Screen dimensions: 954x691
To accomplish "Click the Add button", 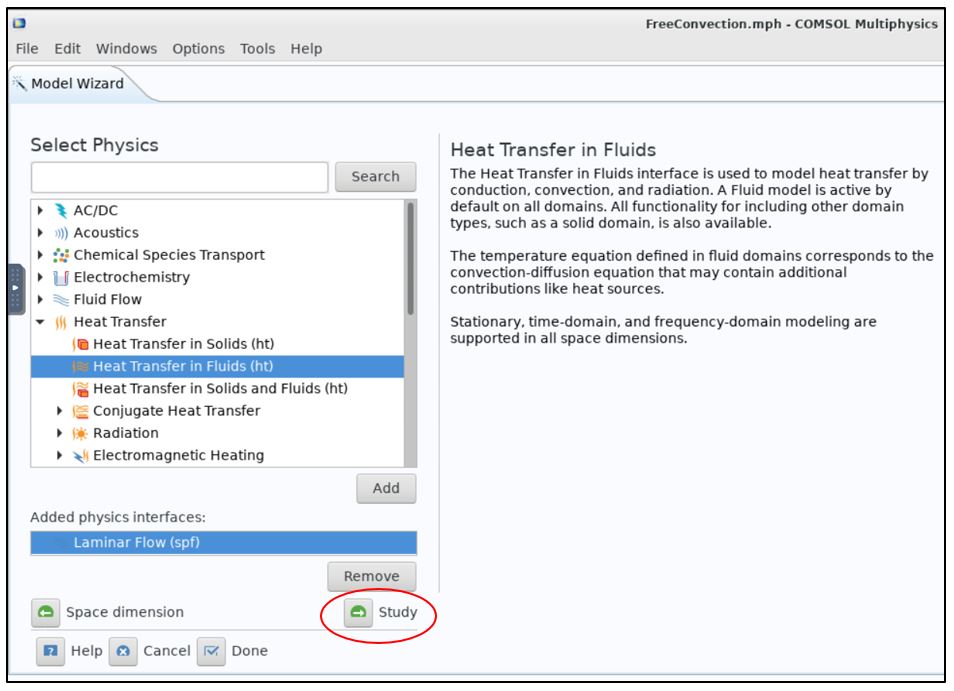I will [386, 489].
